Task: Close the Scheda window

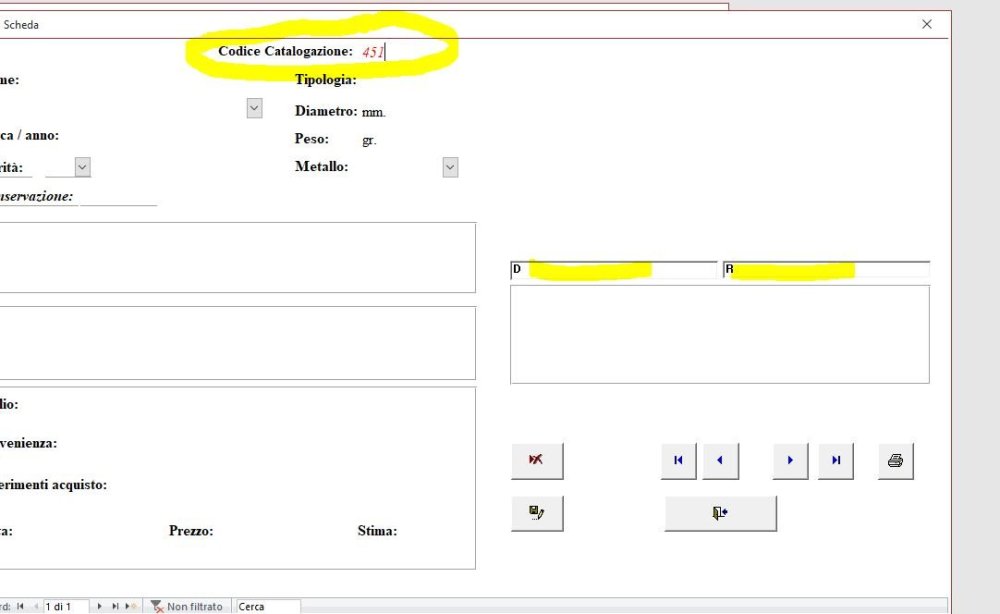Action: click(x=927, y=24)
